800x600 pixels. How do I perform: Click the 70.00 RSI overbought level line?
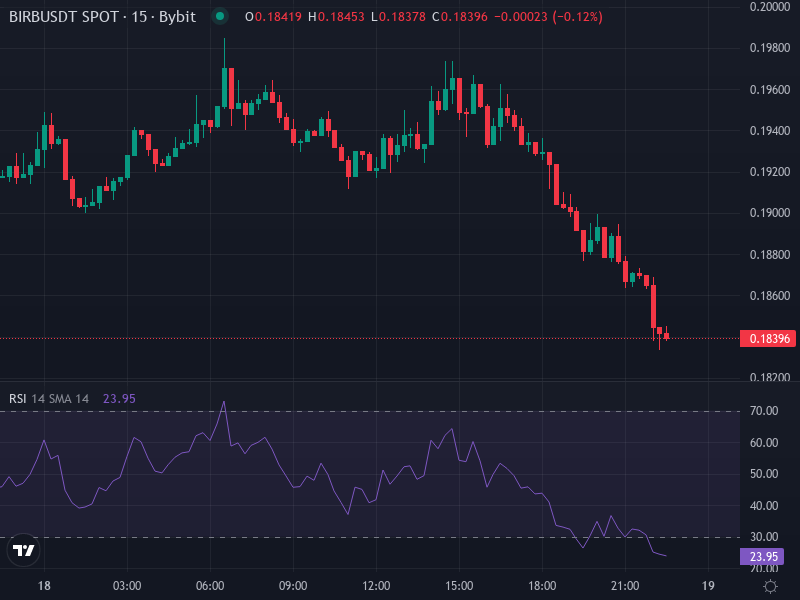pyautogui.click(x=400, y=409)
